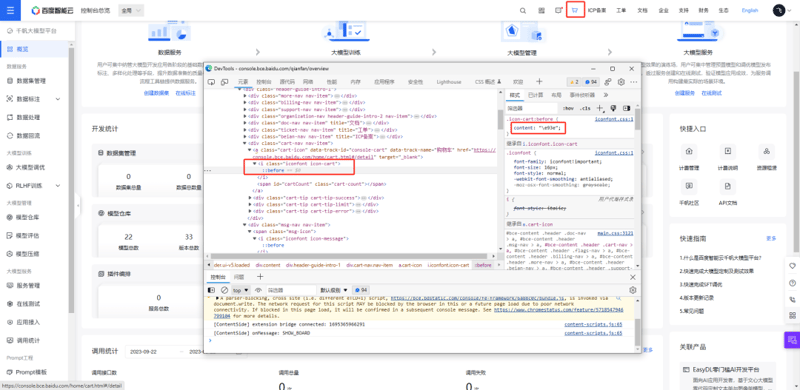Click the console 筛选器 filter input
Image resolution: width=800 pixels, height=390 pixels.
point(290,290)
